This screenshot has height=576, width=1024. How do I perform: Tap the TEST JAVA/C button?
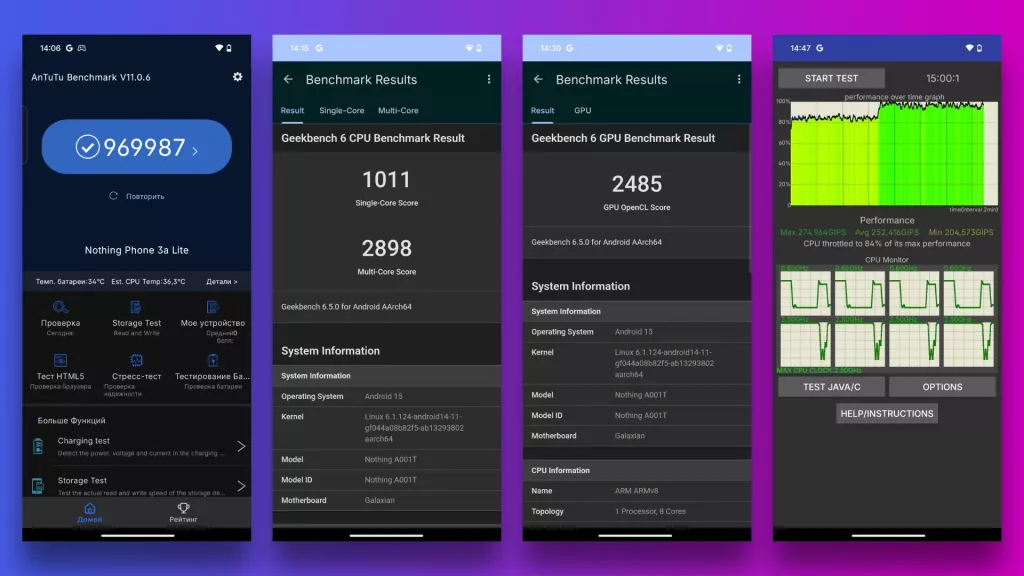831,387
